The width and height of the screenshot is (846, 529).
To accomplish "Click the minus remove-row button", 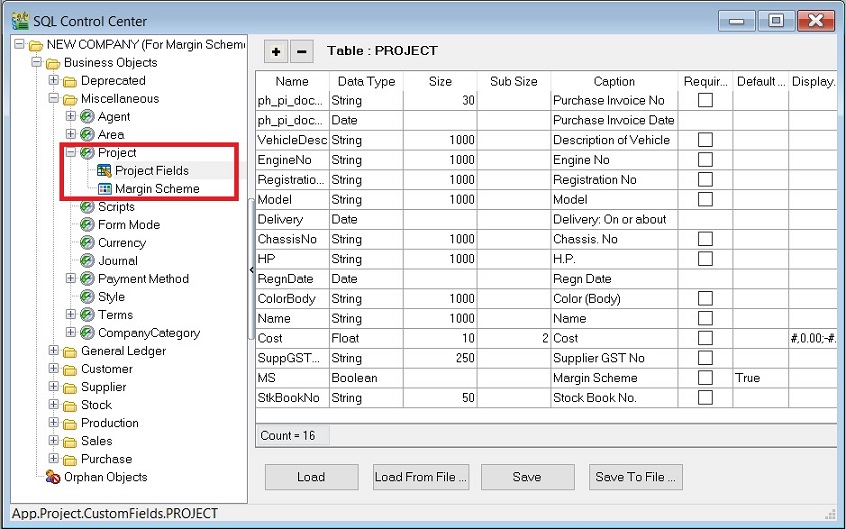I will pyautogui.click(x=301, y=51).
